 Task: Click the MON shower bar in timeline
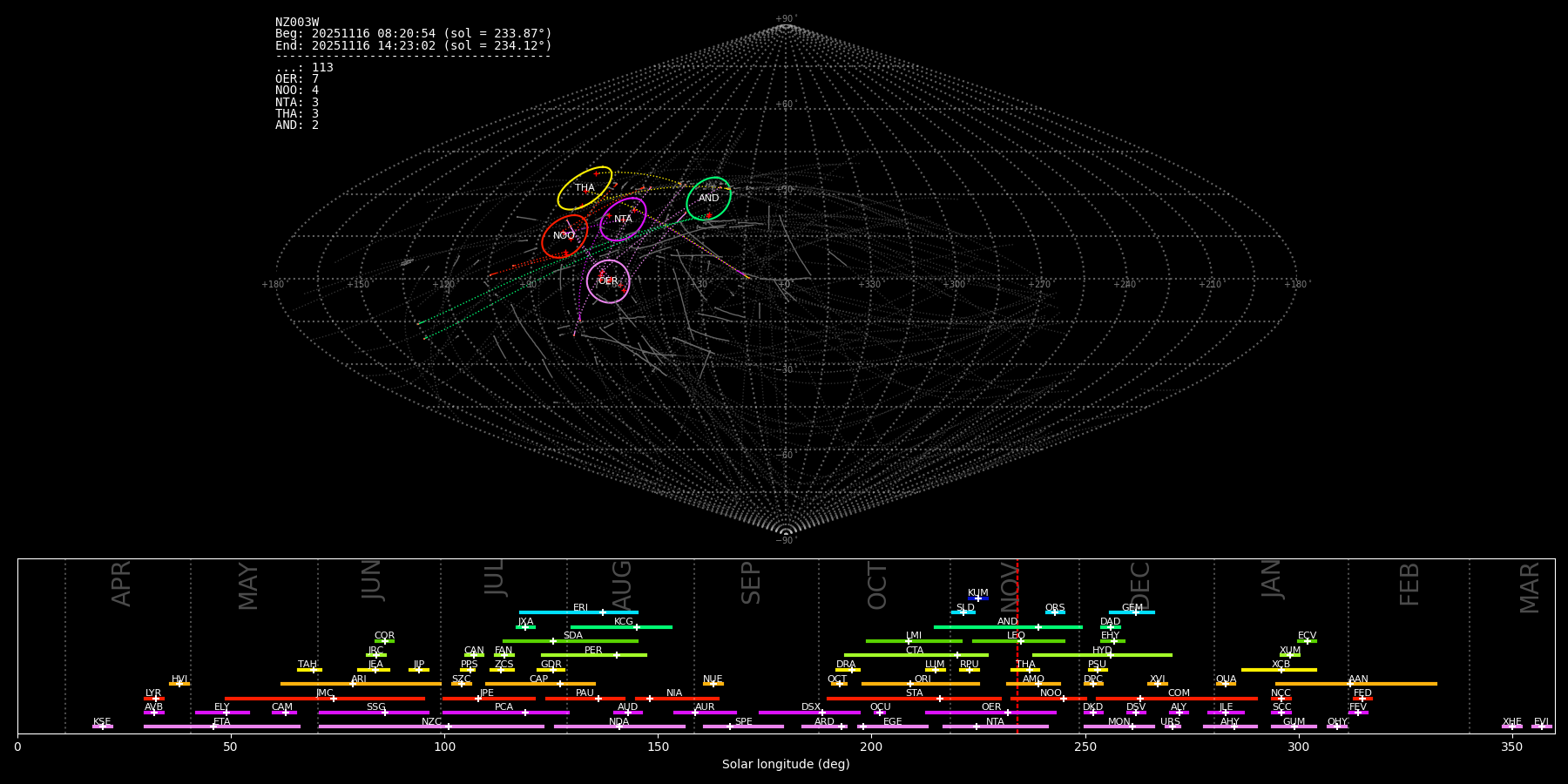click(x=1119, y=727)
